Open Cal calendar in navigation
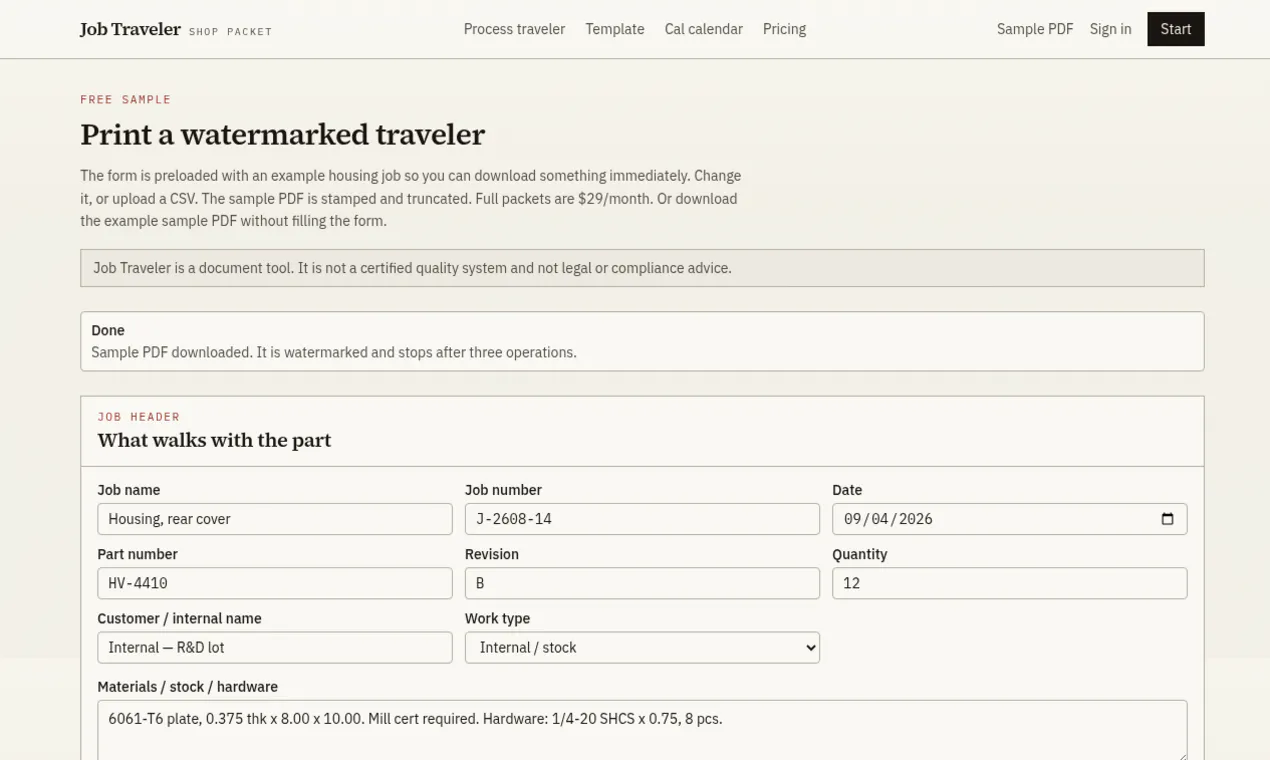This screenshot has width=1270, height=760. (x=704, y=29)
